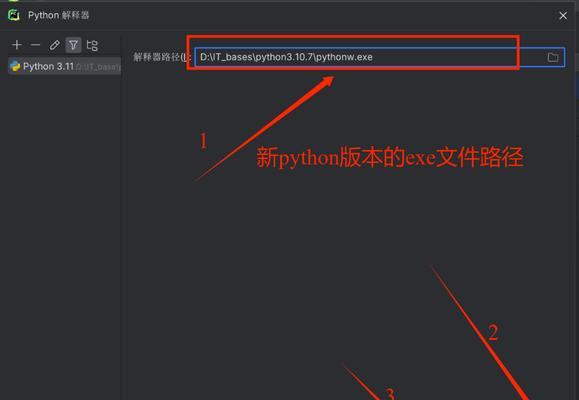Click the PyCharm logo in the title bar

(14, 15)
